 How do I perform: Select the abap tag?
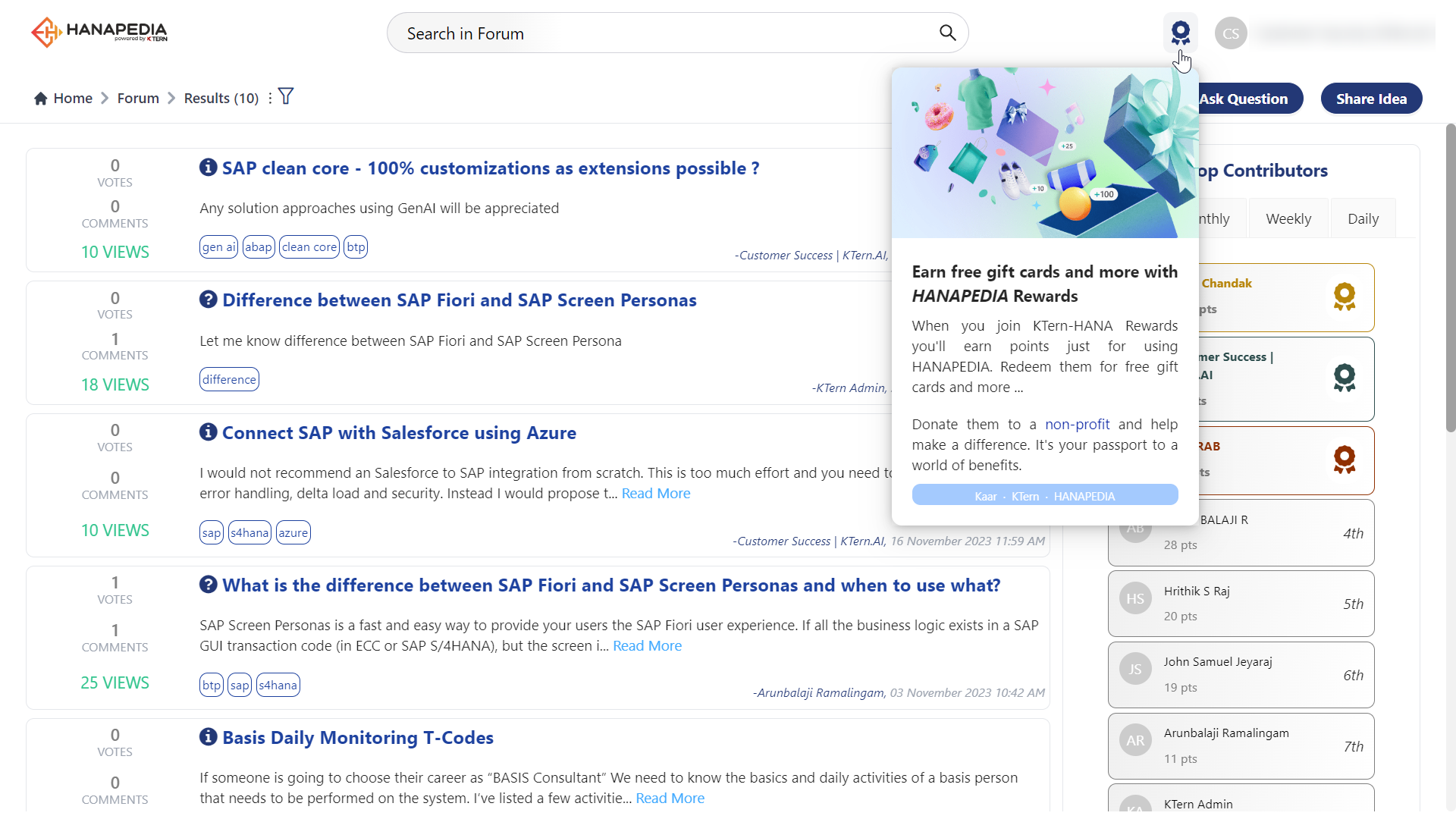click(258, 247)
